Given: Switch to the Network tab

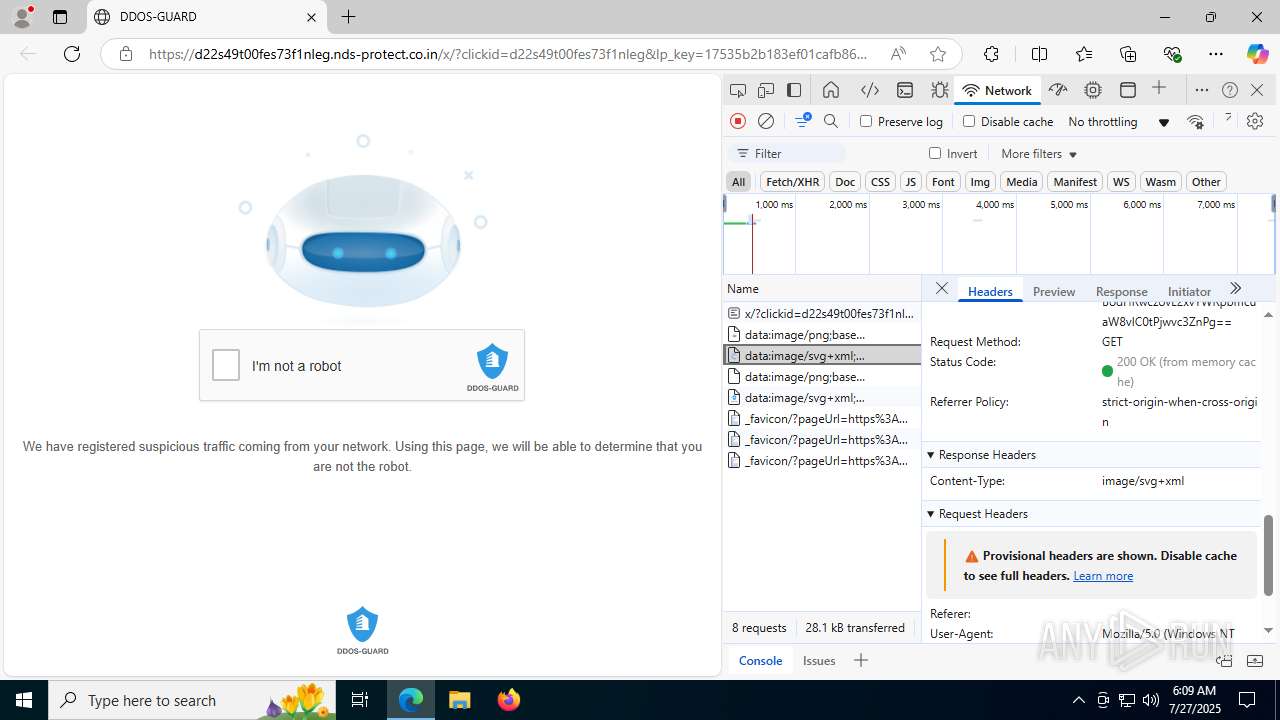Looking at the screenshot, I should click(997, 90).
